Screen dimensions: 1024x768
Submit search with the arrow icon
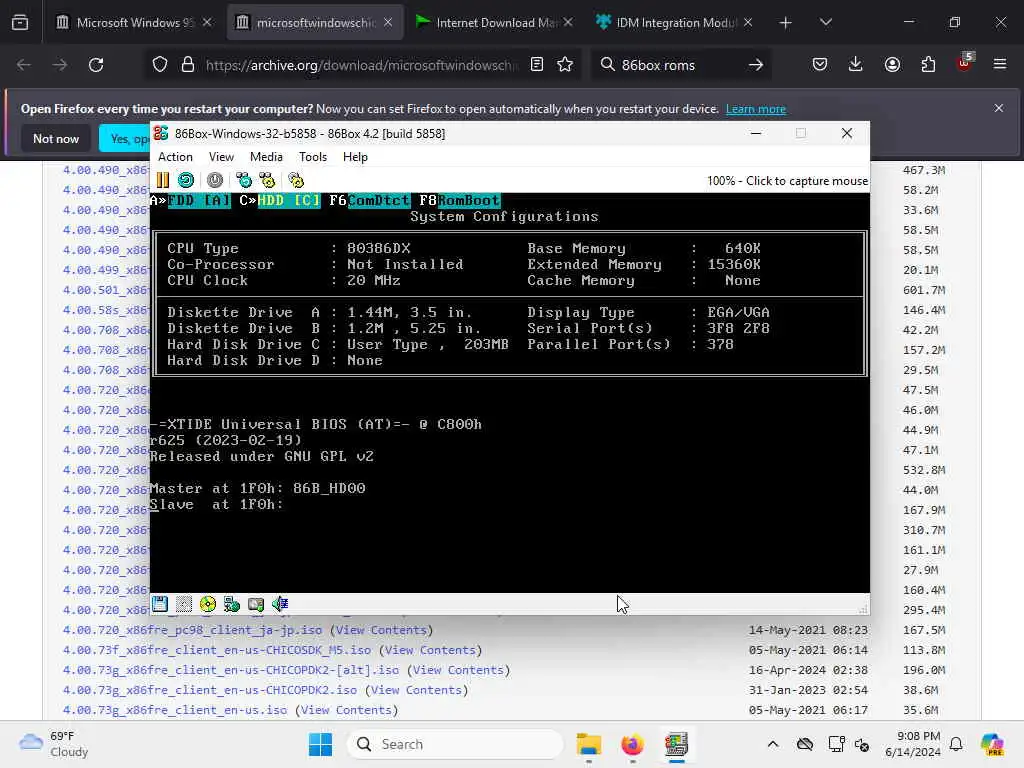click(x=756, y=65)
